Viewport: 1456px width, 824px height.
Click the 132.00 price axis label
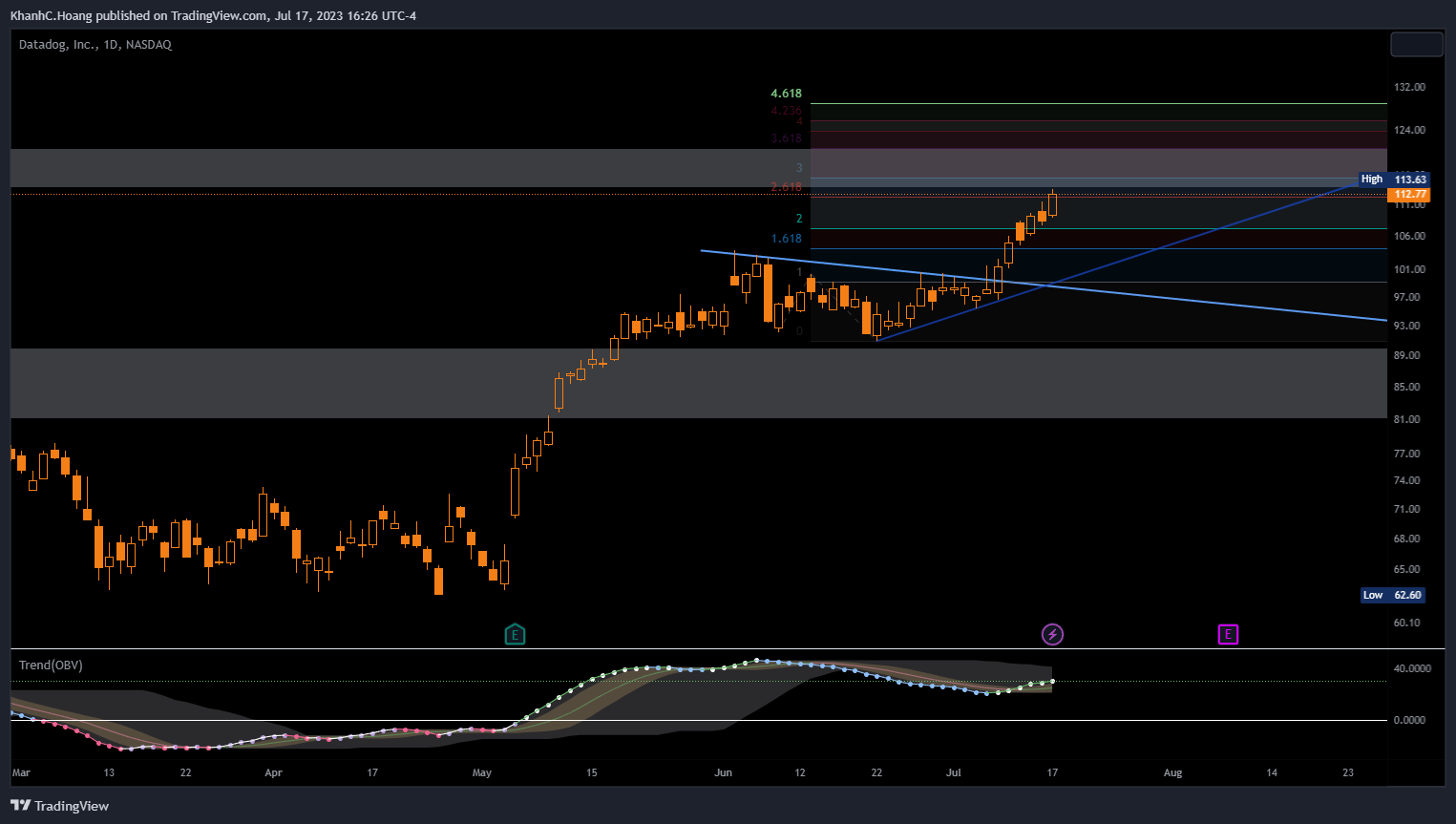1409,87
